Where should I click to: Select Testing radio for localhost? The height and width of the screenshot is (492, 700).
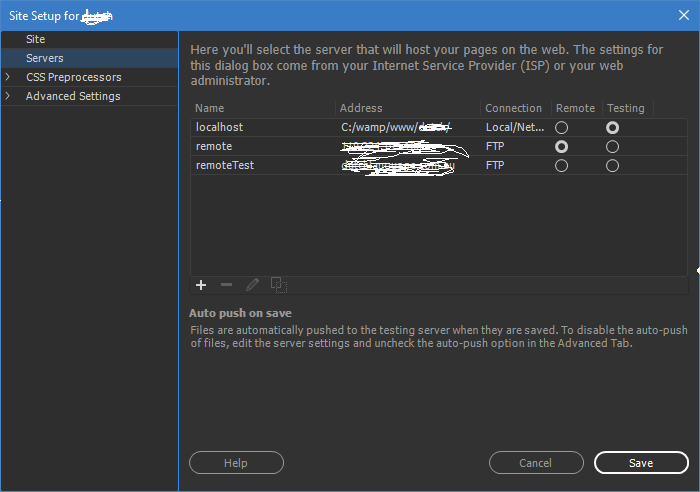pos(612,128)
